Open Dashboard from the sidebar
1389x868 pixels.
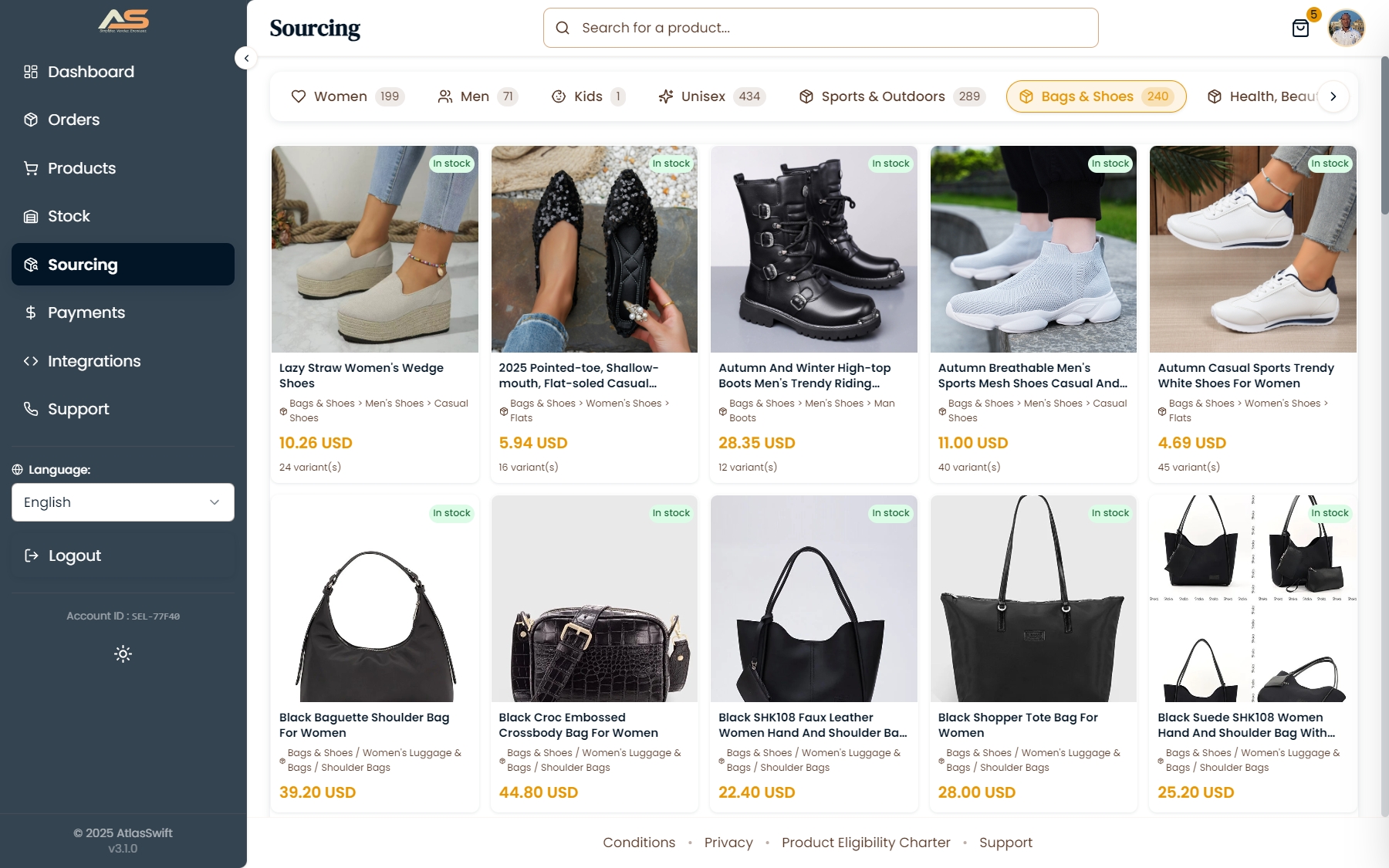(x=90, y=72)
